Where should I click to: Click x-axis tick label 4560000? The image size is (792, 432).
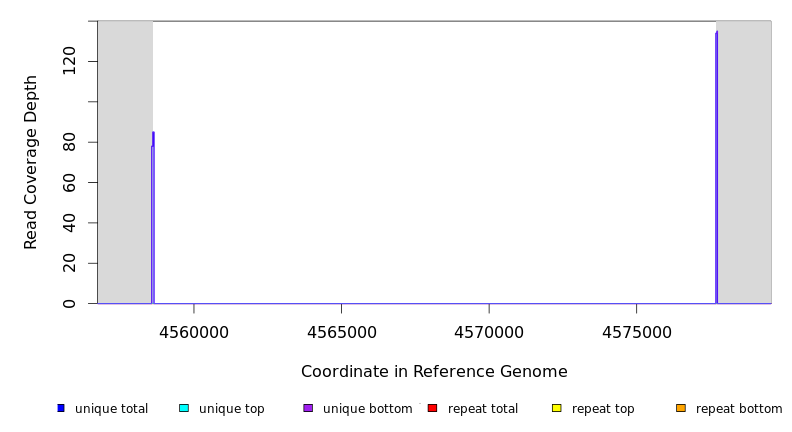pos(194,332)
